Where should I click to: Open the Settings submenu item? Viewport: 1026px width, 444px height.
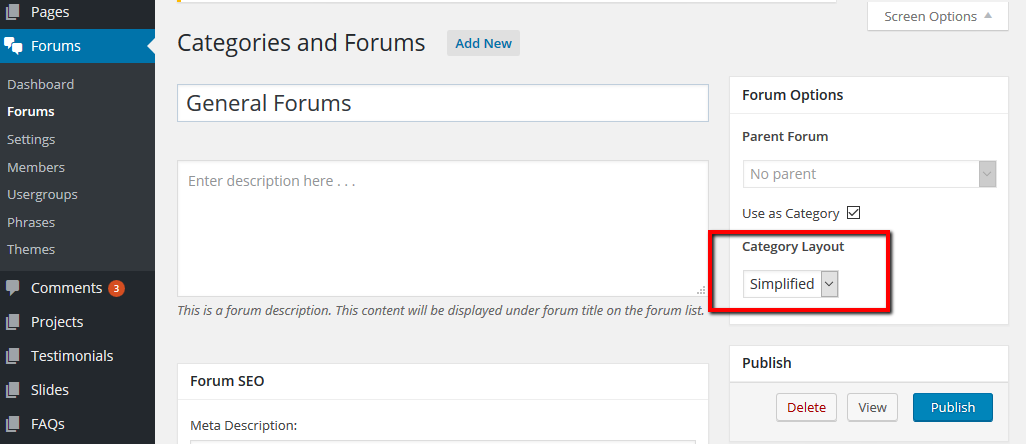coord(31,139)
